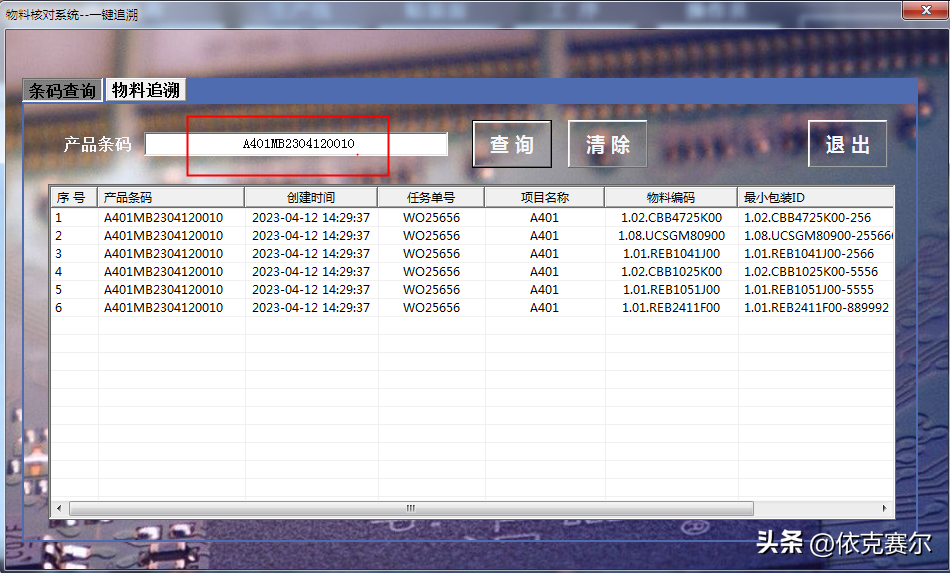Screen dimensions: 950x573
Task: Click package ID 1.01.REB2411F00-889992
Action: 816,308
